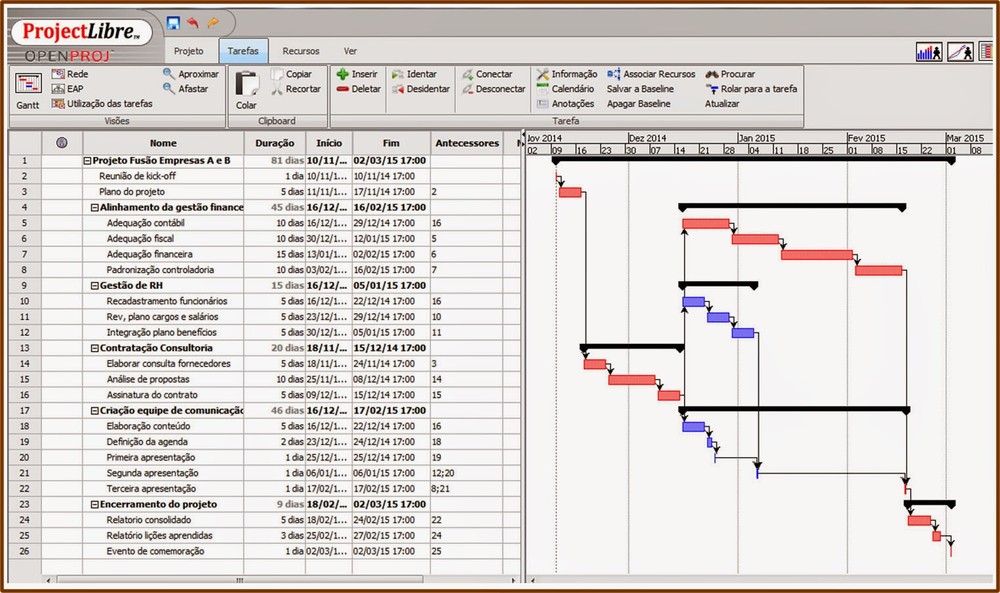Insert a new task with Inserir
Image resolution: width=1000 pixels, height=593 pixels.
point(358,73)
